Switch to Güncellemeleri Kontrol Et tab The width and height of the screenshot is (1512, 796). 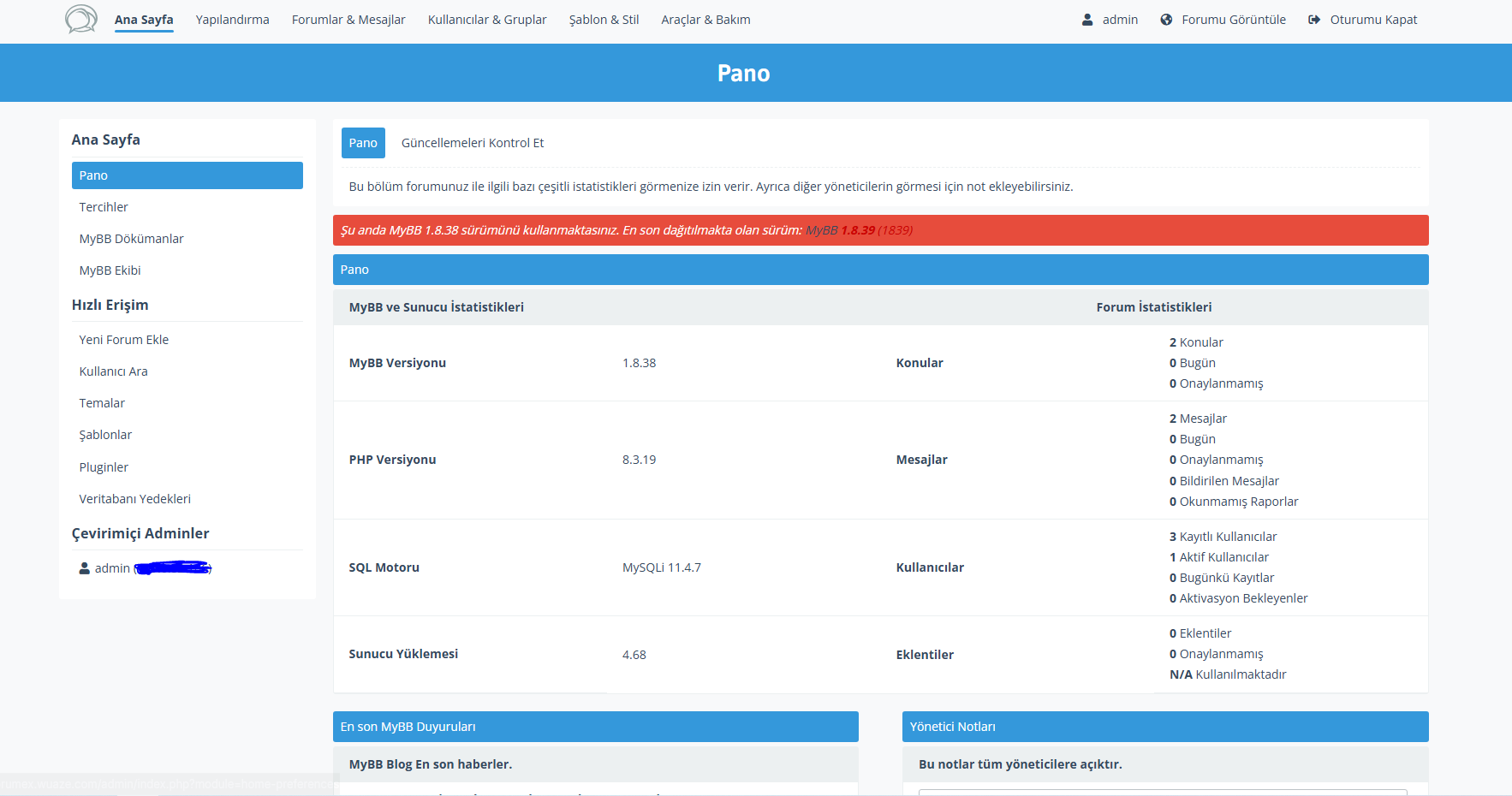473,143
